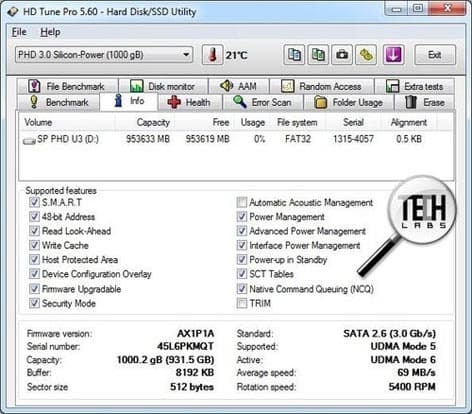Click the thermometer temperature icon
The width and height of the screenshot is (472, 414).
tap(212, 55)
